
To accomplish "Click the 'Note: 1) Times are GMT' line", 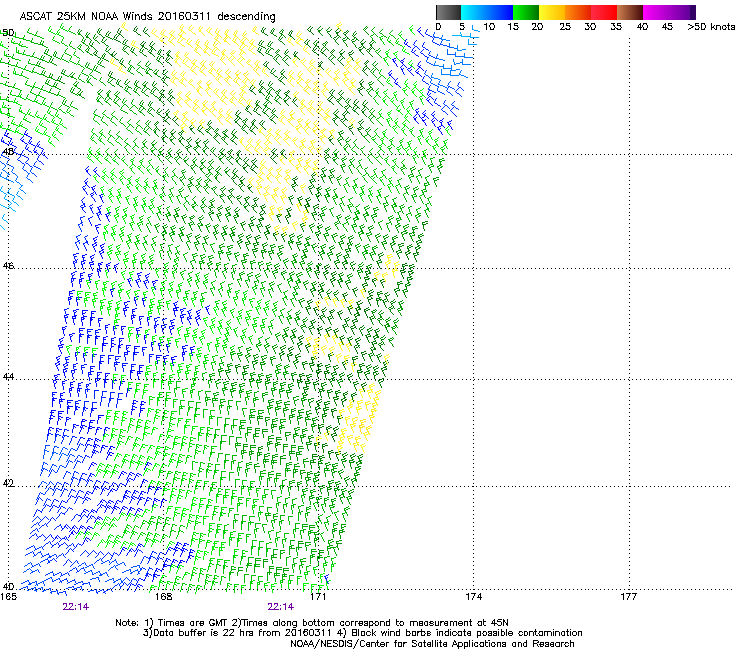I will pyautogui.click(x=312, y=623).
